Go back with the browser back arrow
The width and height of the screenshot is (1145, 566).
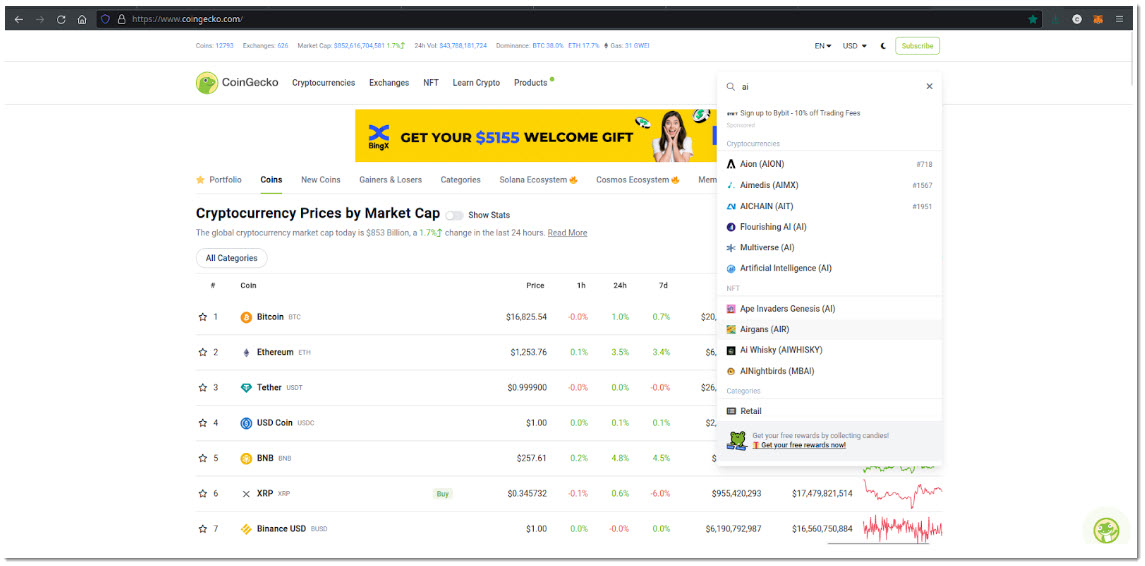tap(18, 19)
